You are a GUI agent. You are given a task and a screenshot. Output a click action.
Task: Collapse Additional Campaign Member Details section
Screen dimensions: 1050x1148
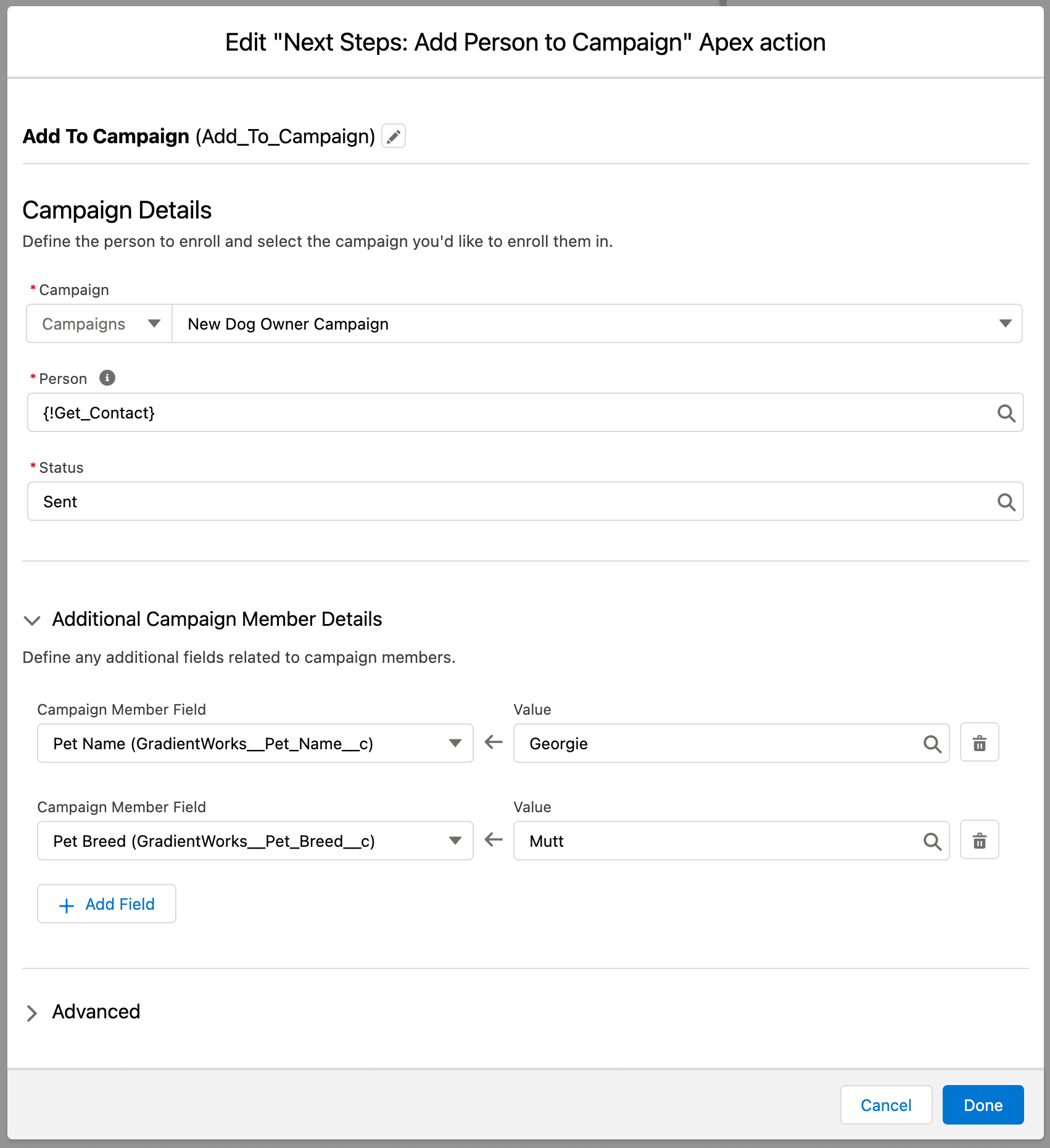click(x=32, y=620)
